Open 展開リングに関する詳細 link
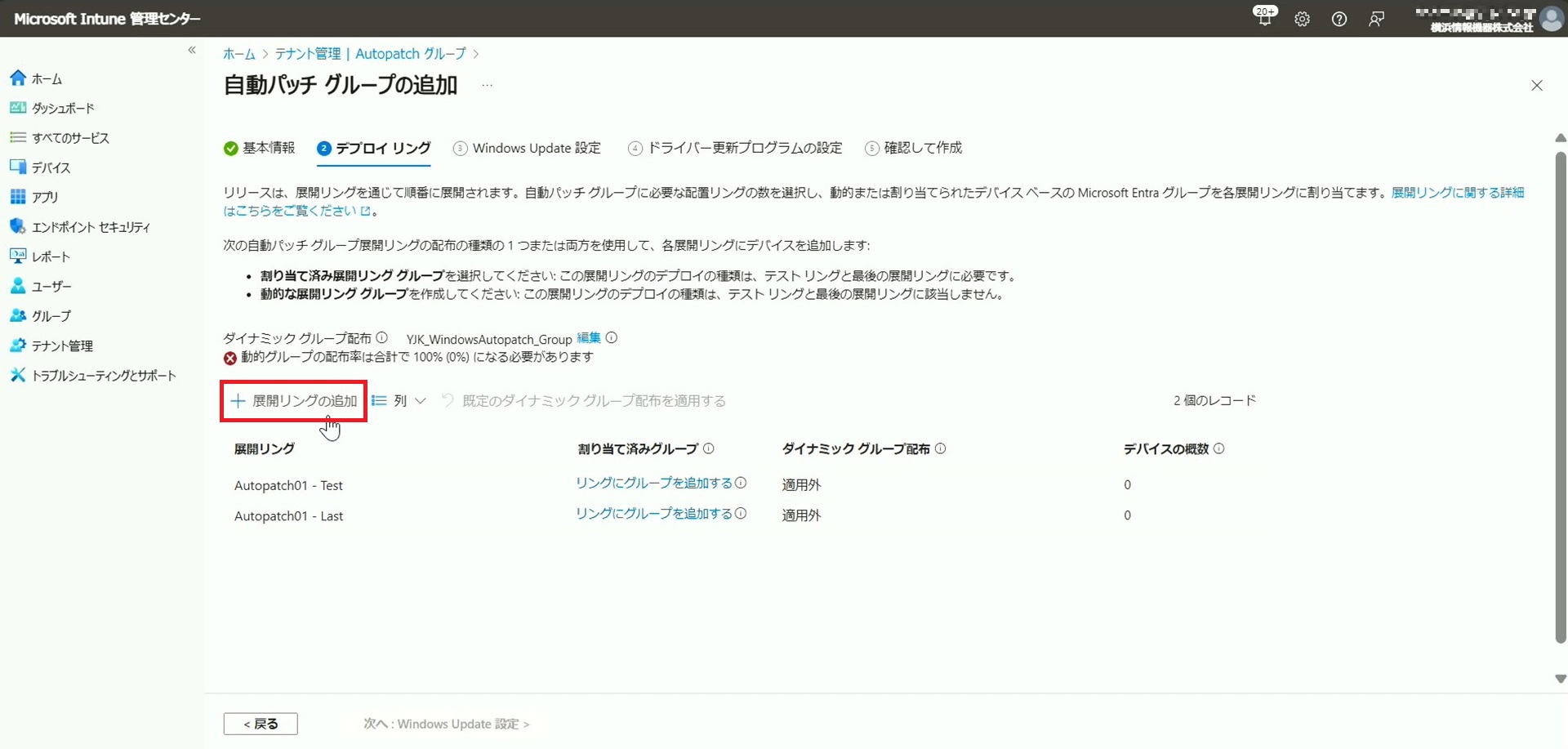The image size is (1568, 749). 1457,193
